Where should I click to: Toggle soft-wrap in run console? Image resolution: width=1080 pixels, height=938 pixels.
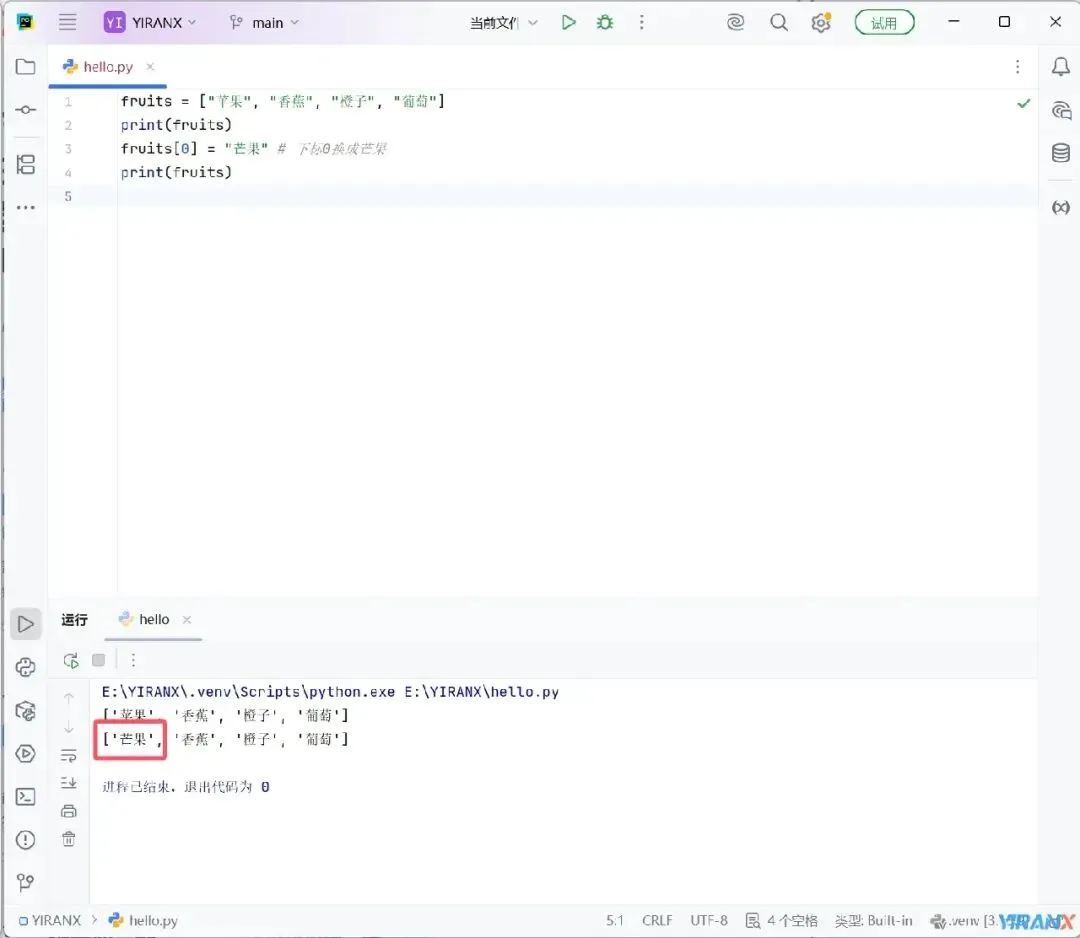coord(69,755)
